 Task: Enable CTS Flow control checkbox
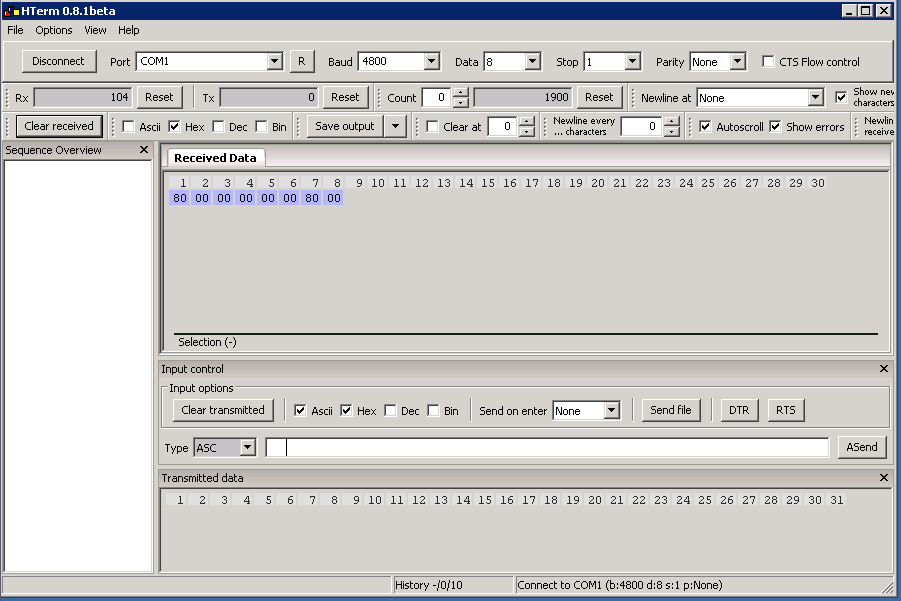tap(768, 61)
